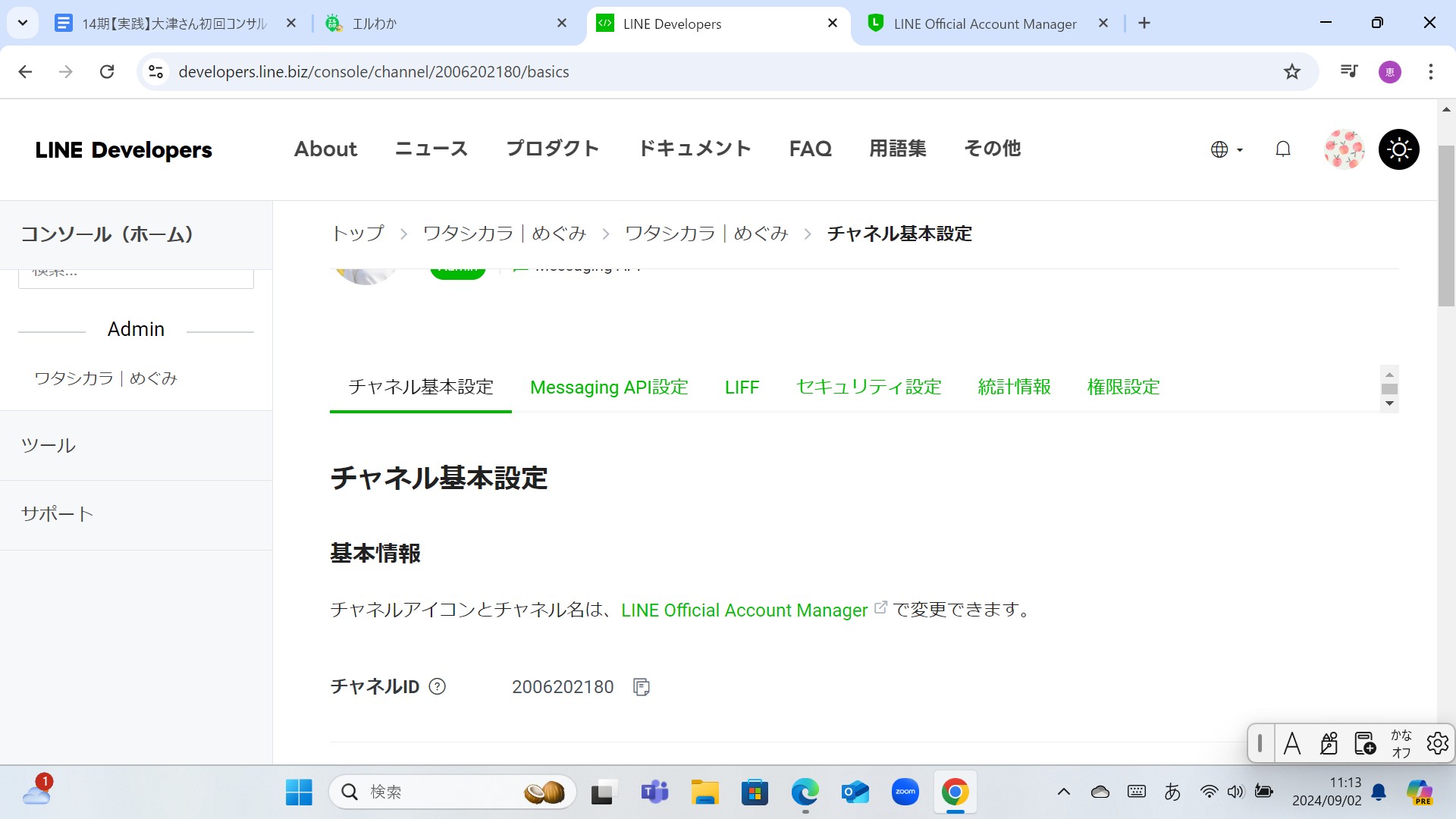Viewport: 1456px width, 819px height.
Task: Follow the LINE Official Account Manager link
Action: coord(744,610)
